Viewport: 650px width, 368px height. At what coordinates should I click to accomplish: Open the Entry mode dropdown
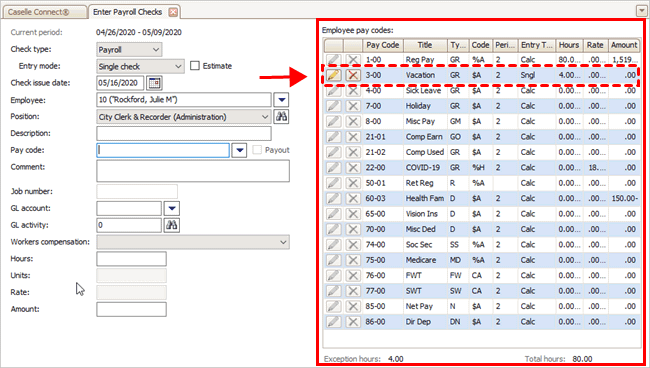178,66
